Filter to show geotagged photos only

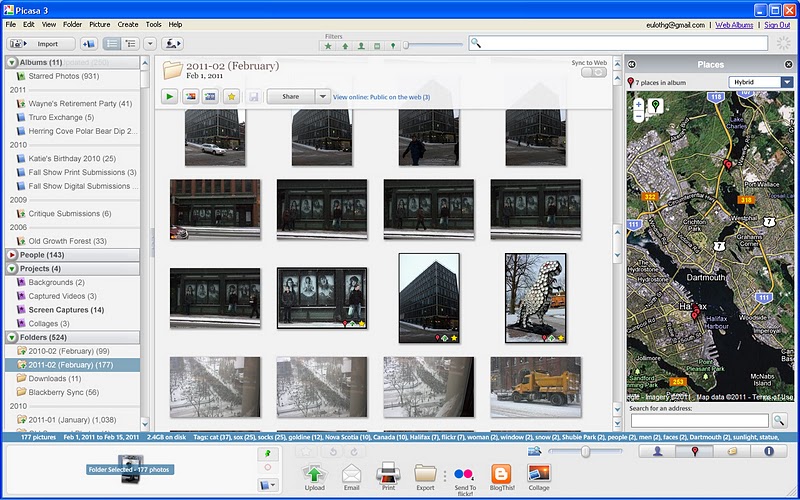[392, 46]
